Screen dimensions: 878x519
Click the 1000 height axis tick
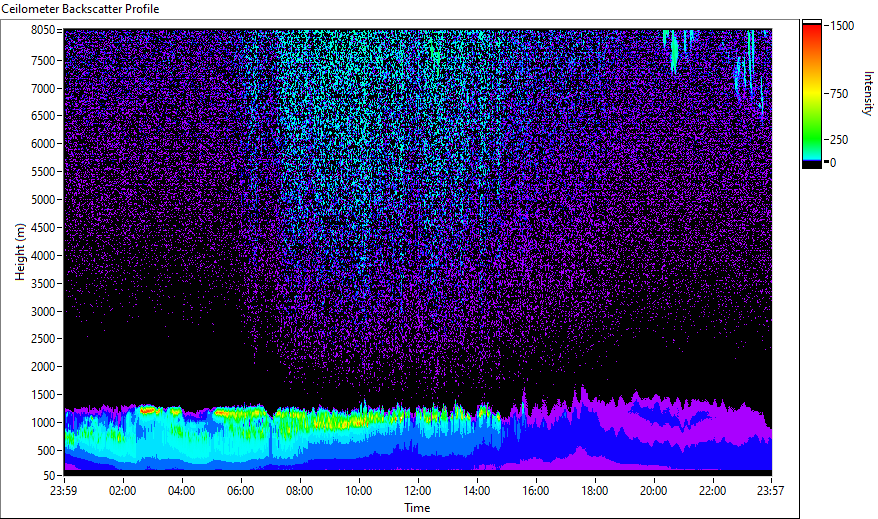pos(43,423)
